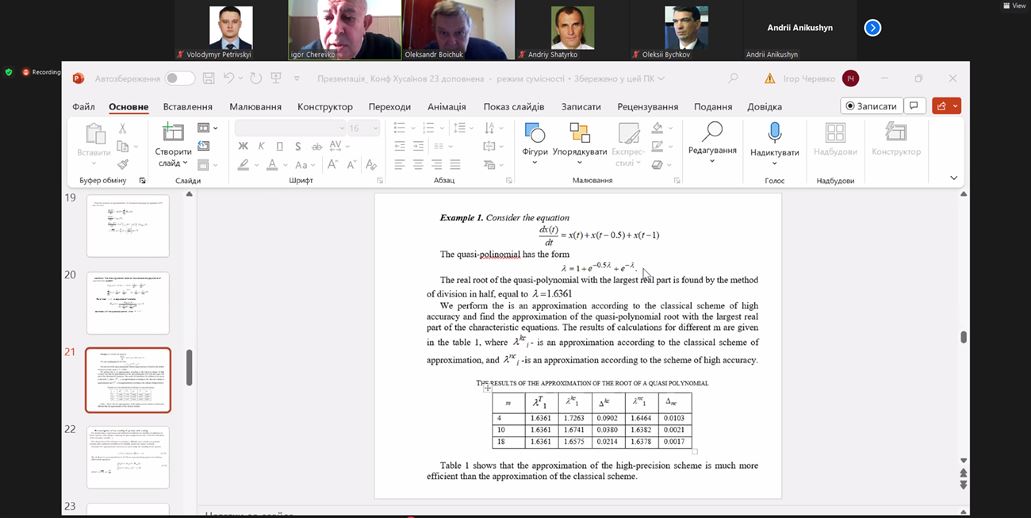Click Створити слайд new slide button
This screenshot has width=1031, height=519.
(x=173, y=145)
